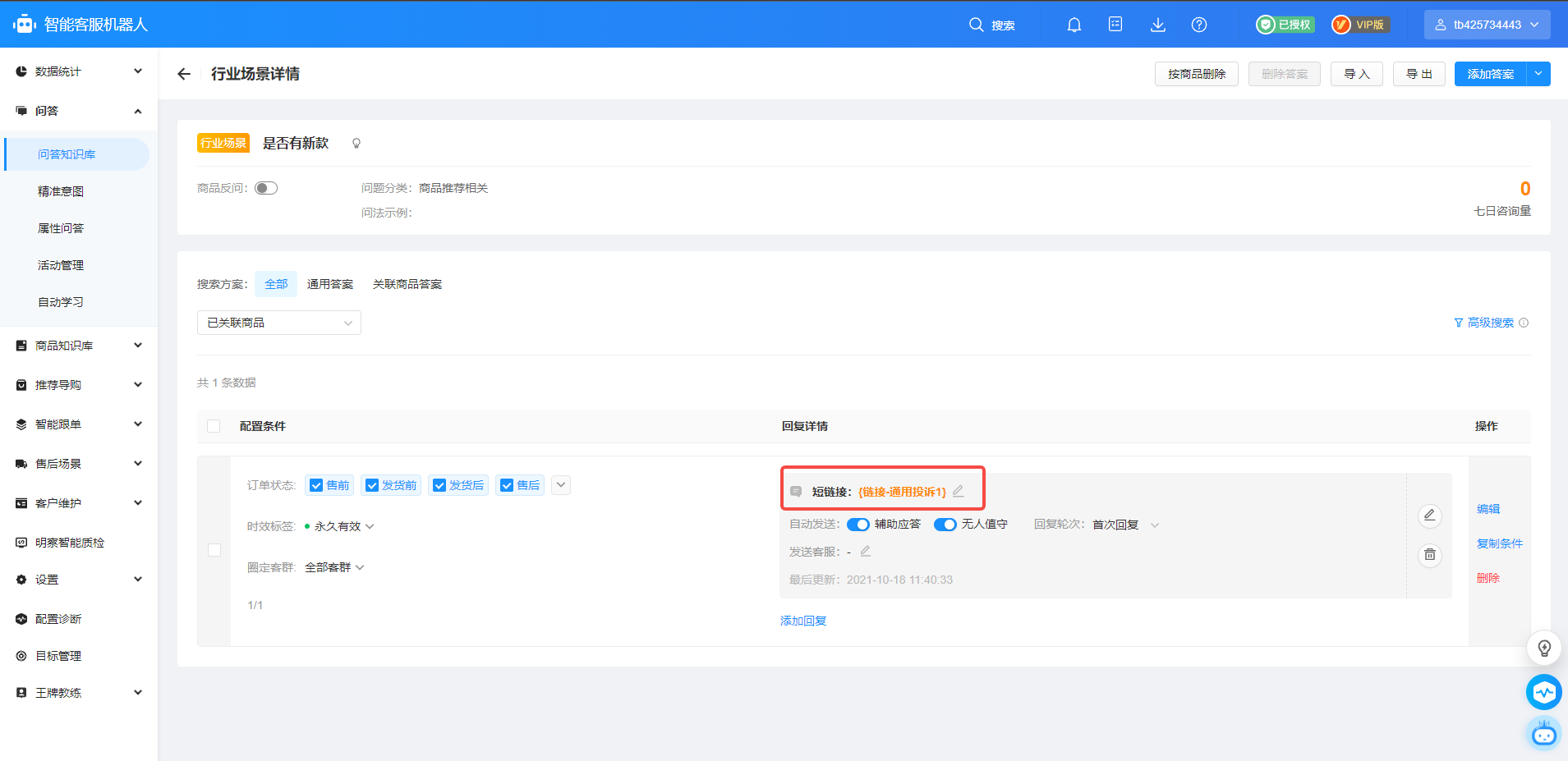Image resolution: width=1568 pixels, height=761 pixels.
Task: Toggle the 无人值守 switch
Action: pyautogui.click(x=945, y=525)
